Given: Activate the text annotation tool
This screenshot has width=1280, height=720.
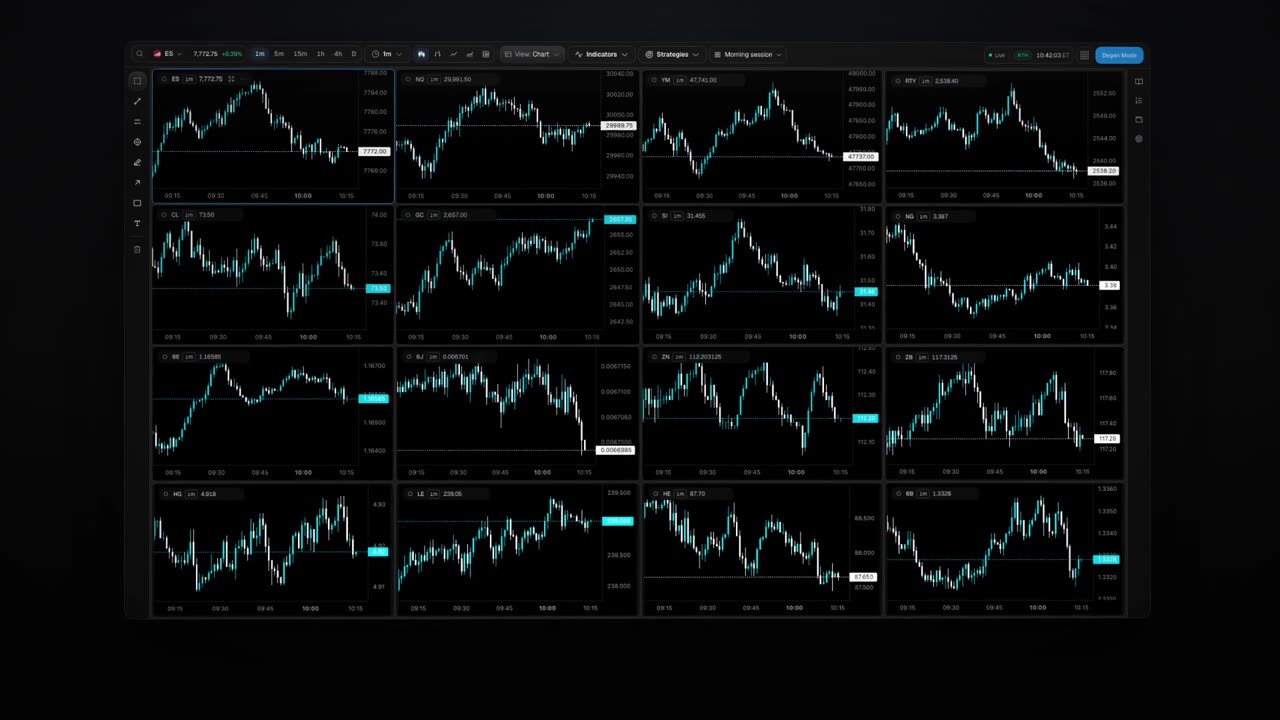Looking at the screenshot, I should (137, 223).
